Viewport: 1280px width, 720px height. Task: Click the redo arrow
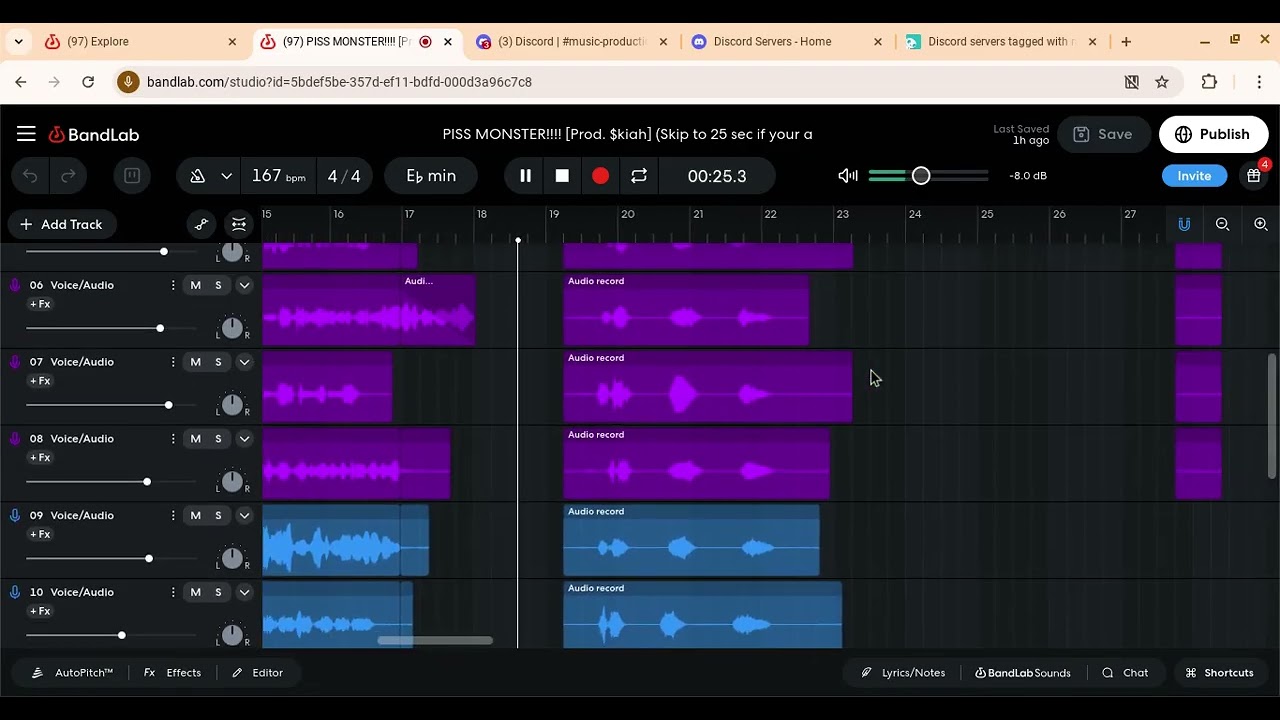pos(68,176)
